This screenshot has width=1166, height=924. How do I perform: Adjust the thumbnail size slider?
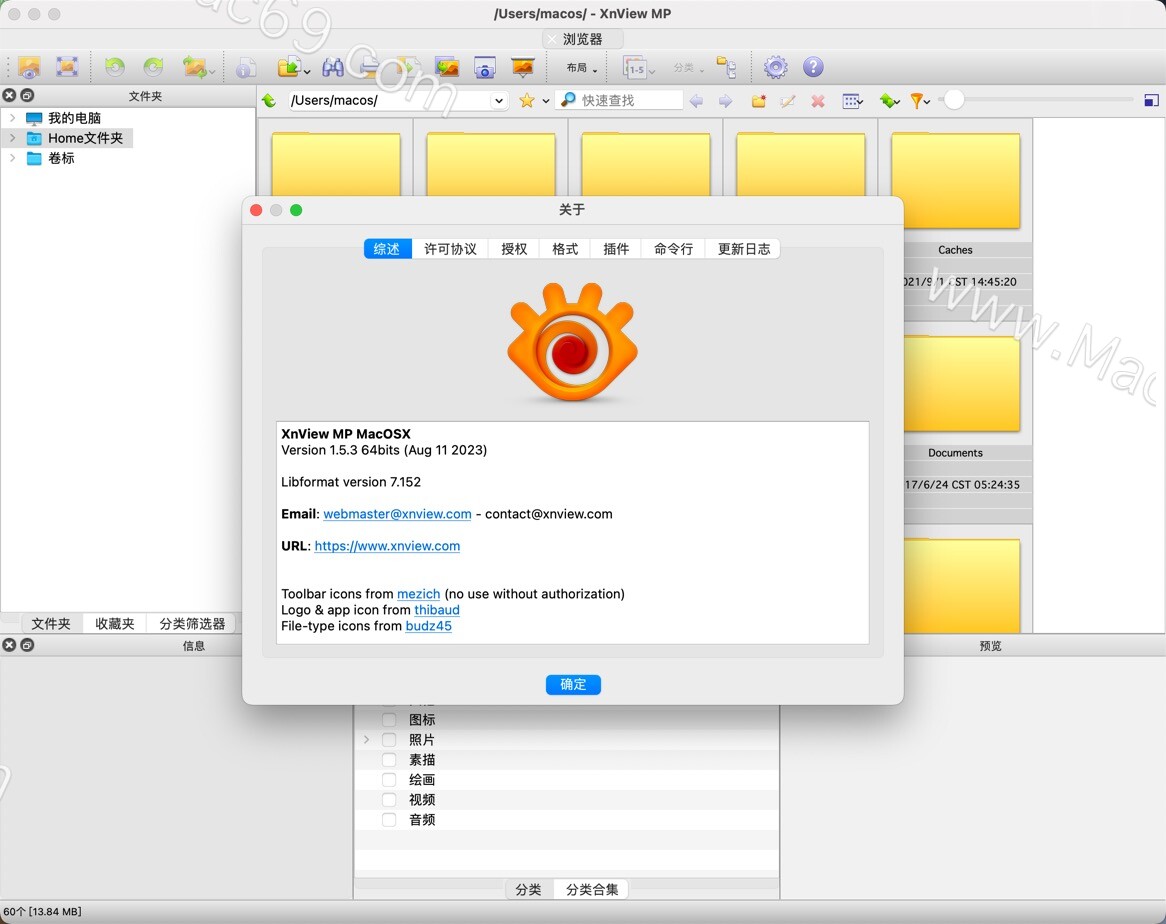click(x=955, y=100)
